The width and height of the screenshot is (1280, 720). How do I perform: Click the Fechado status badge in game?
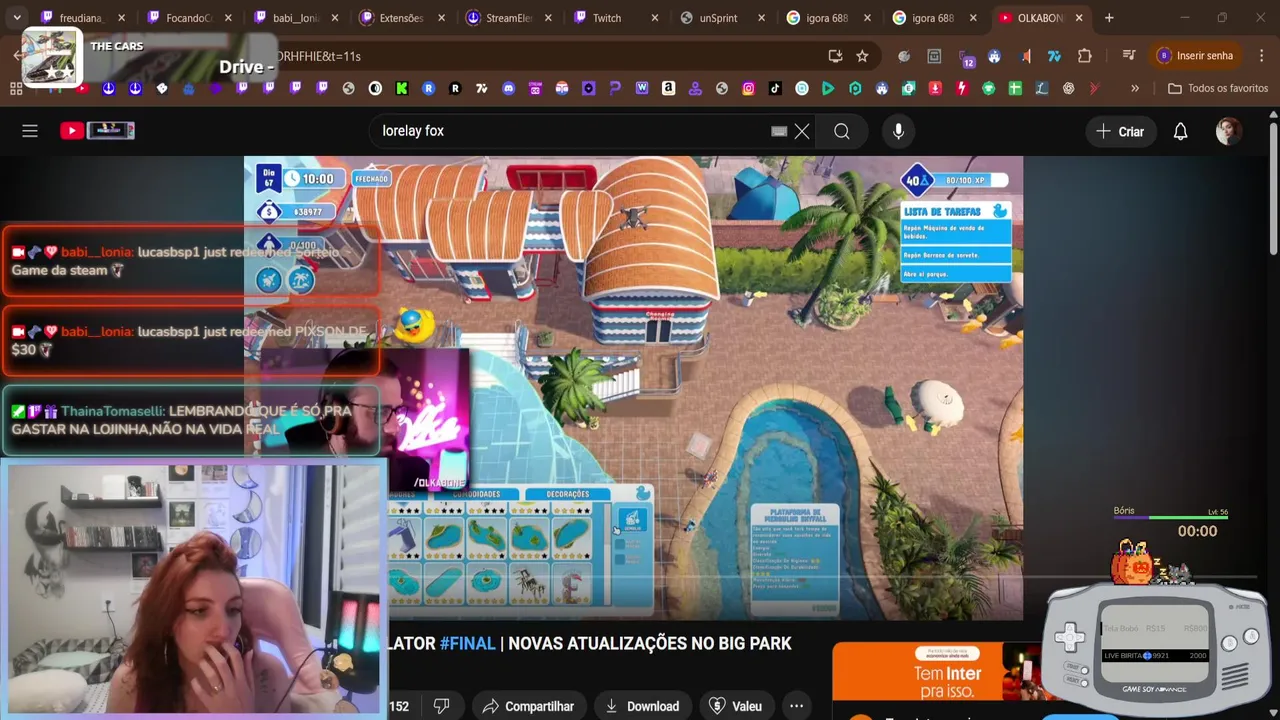point(371,179)
